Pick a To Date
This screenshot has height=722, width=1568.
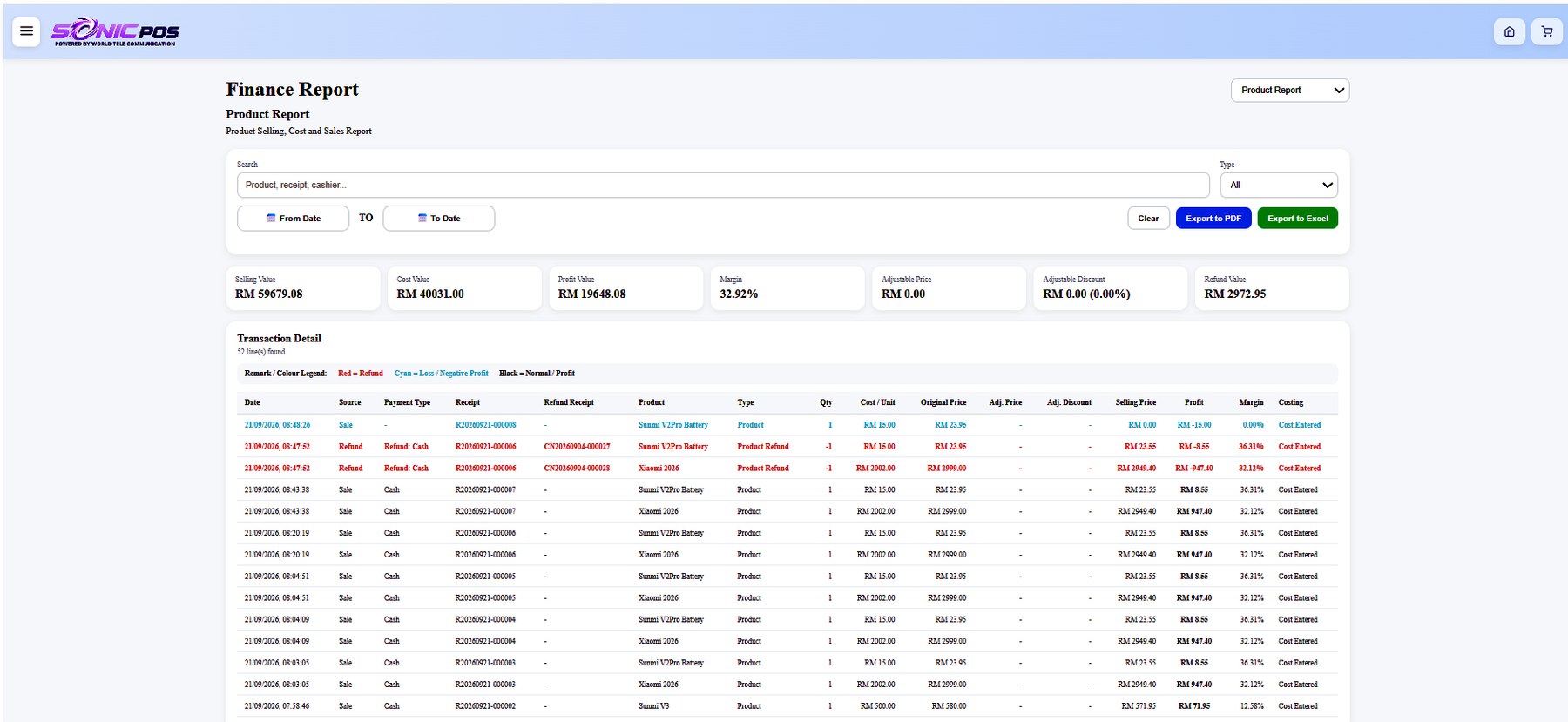[439, 219]
